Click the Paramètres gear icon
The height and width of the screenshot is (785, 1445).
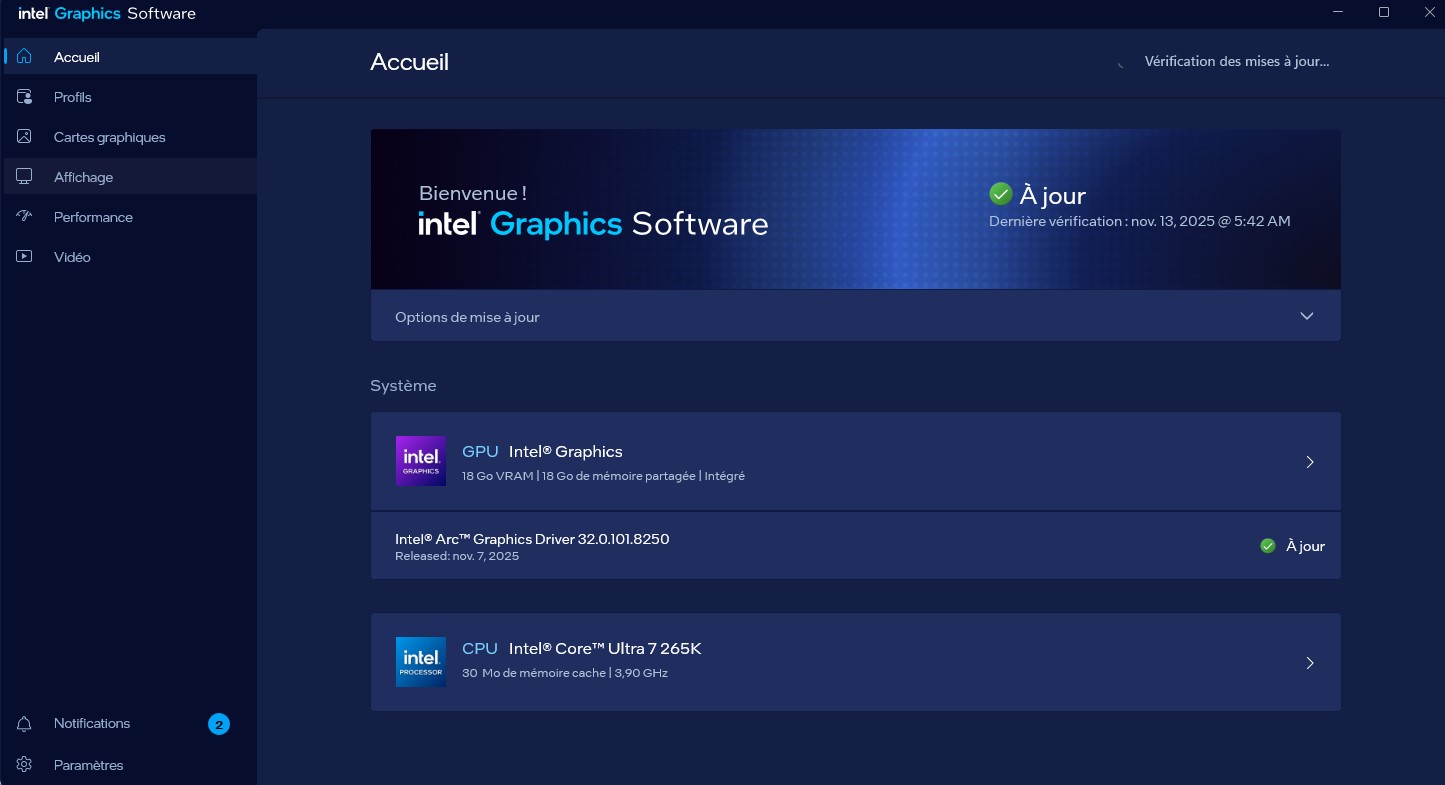[24, 765]
